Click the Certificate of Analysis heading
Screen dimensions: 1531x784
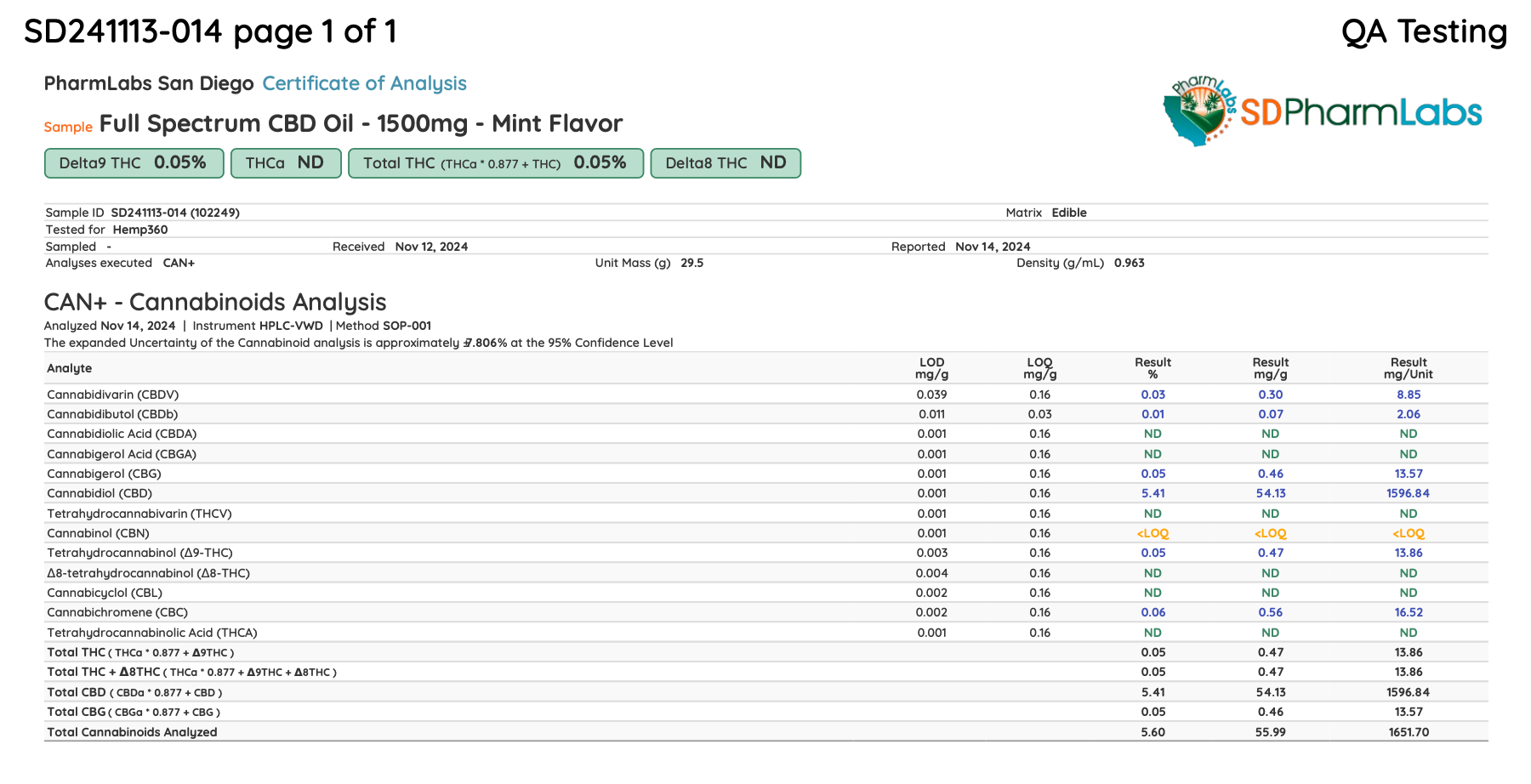pos(364,83)
